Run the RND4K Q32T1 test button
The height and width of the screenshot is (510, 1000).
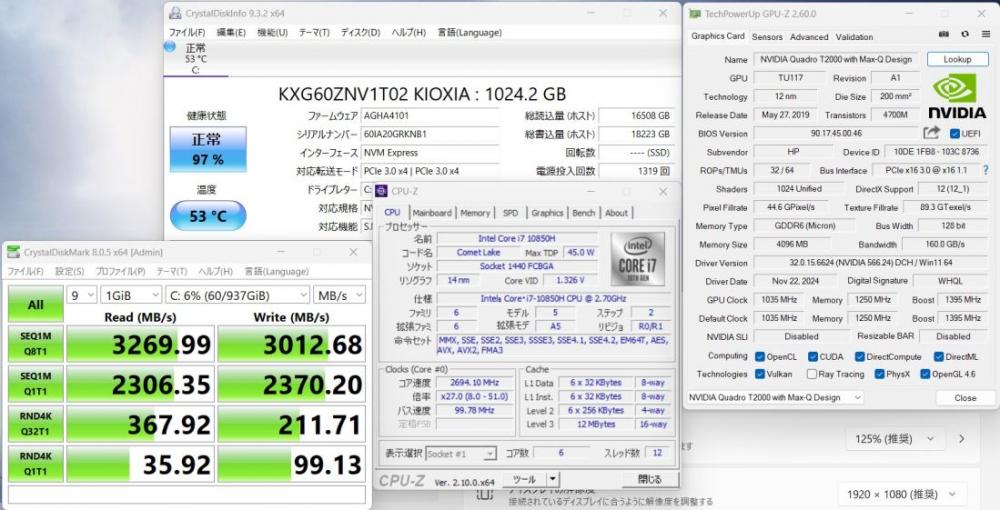(36, 424)
